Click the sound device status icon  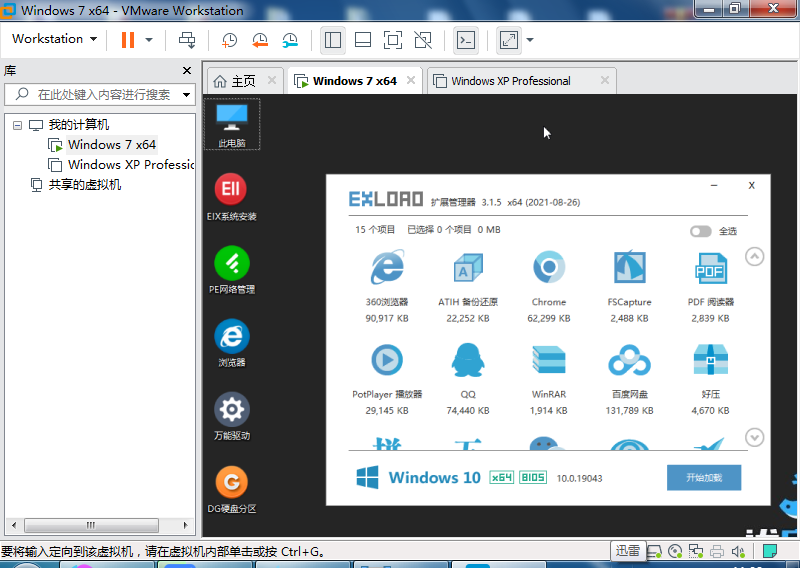(x=738, y=552)
